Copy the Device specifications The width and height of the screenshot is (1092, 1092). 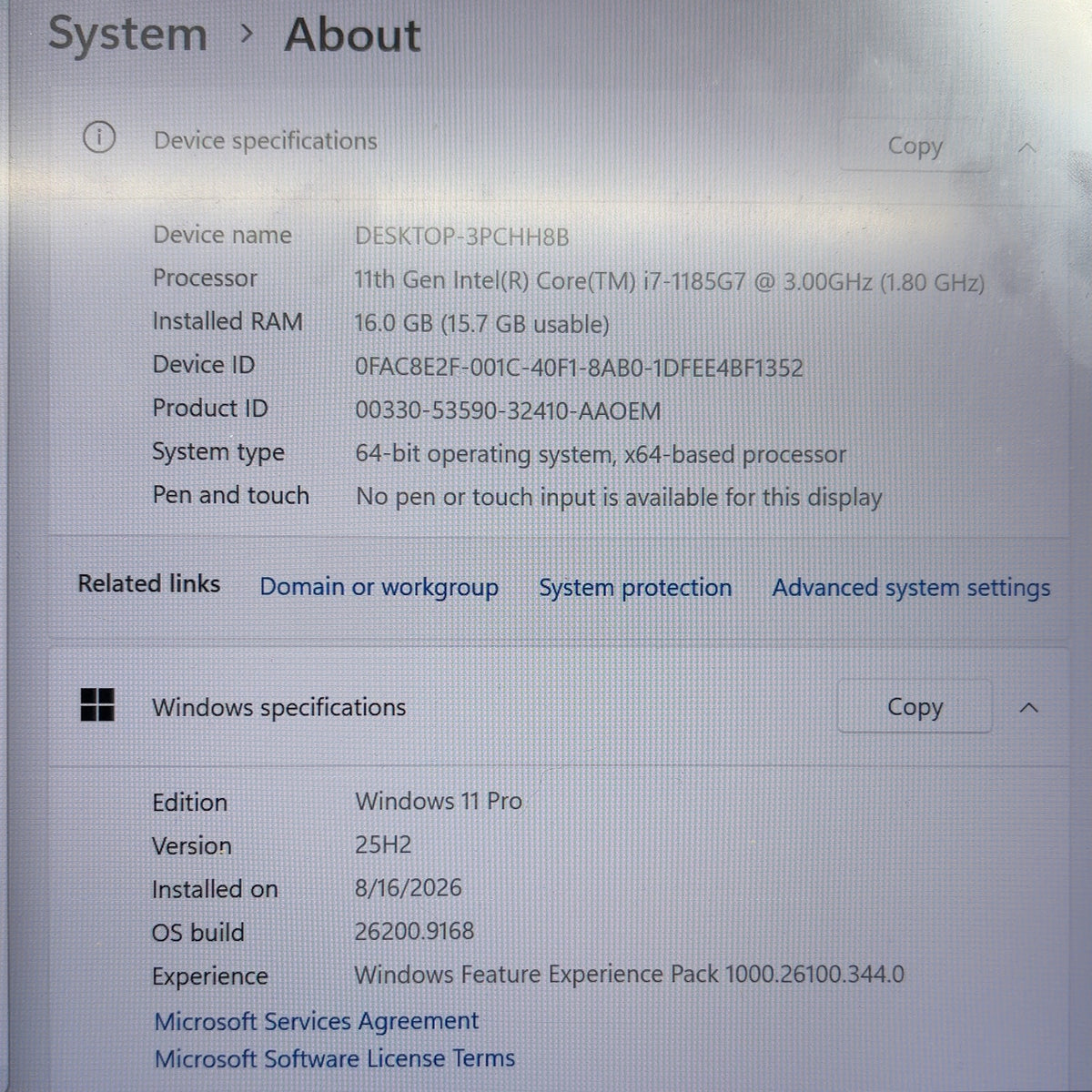click(915, 146)
